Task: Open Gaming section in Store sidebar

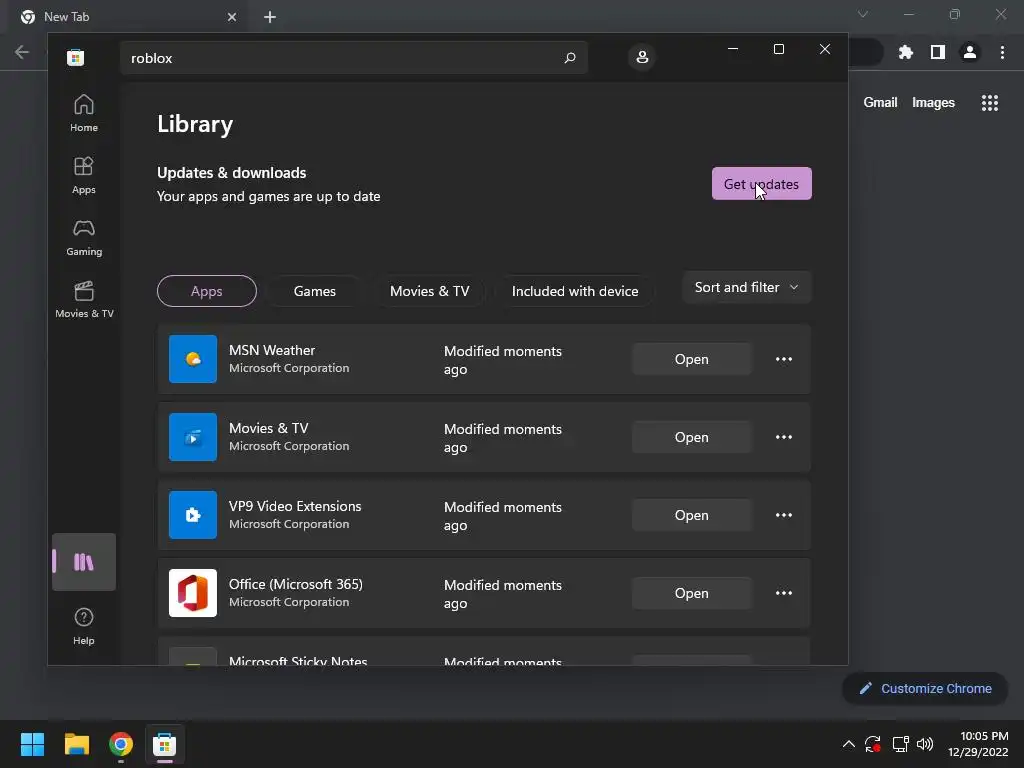Action: pos(84,237)
